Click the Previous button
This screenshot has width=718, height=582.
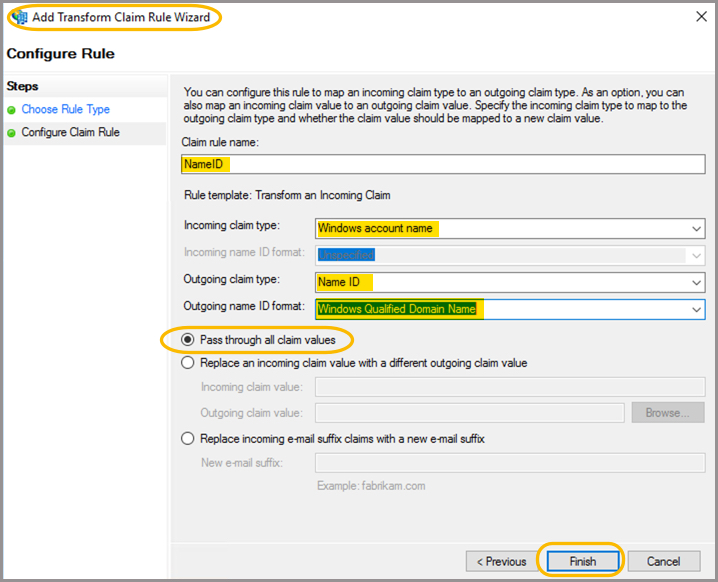coord(501,561)
